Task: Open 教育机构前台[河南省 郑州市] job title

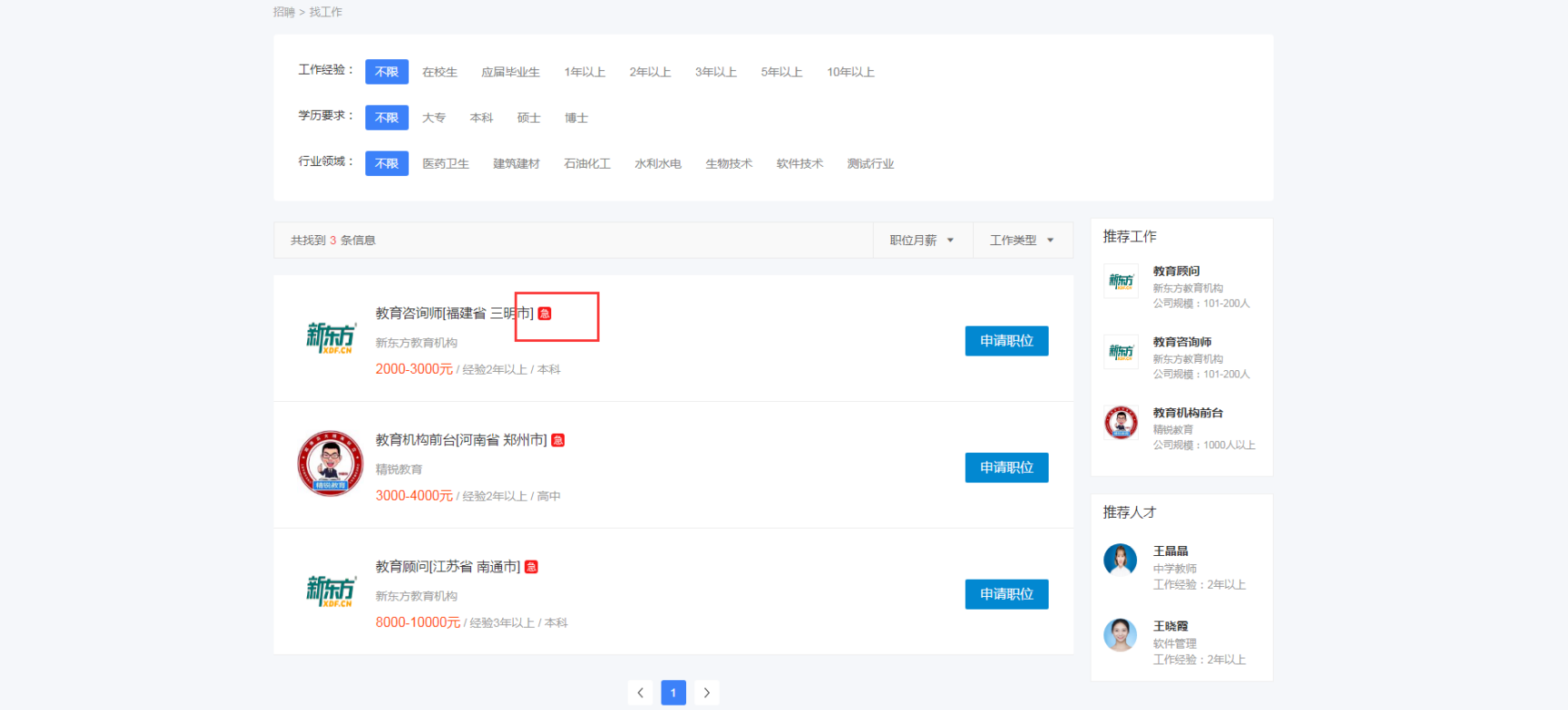Action: (461, 440)
